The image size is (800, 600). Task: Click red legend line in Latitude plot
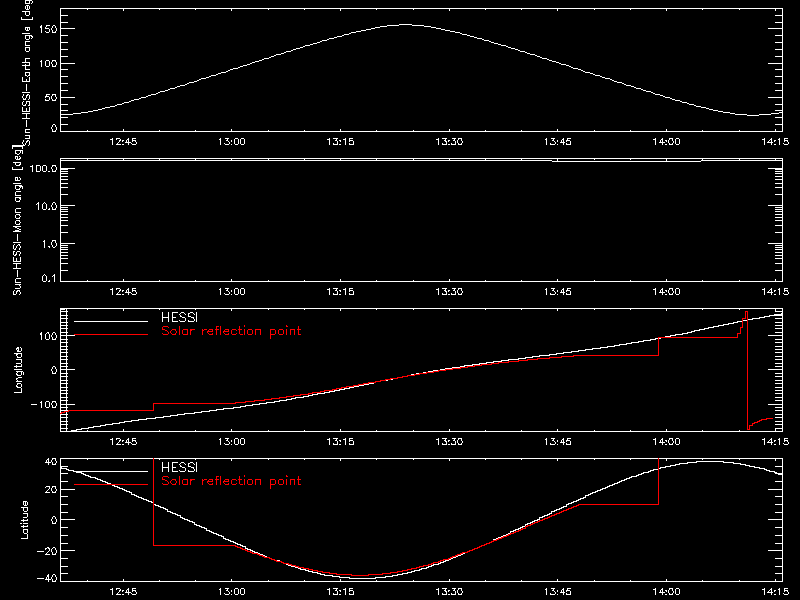click(x=111, y=484)
